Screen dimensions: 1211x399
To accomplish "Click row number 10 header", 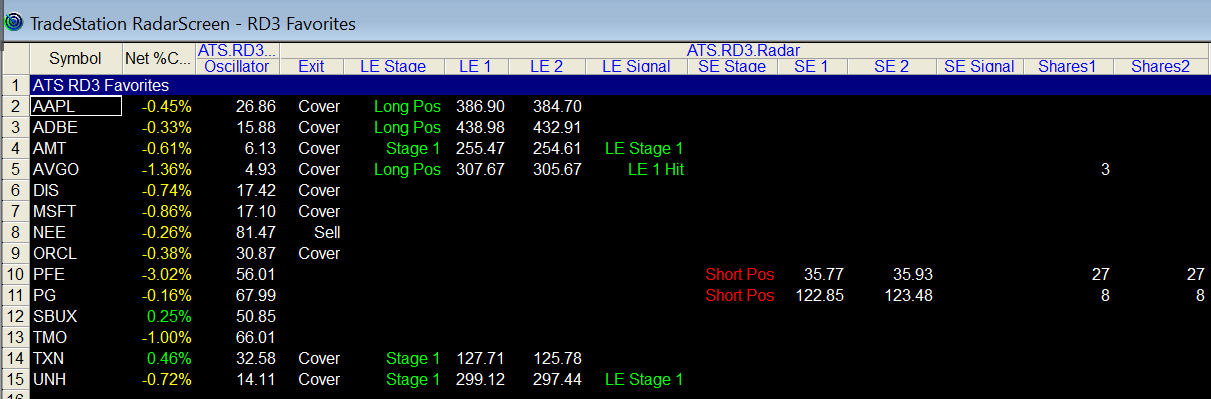I will tap(15, 274).
